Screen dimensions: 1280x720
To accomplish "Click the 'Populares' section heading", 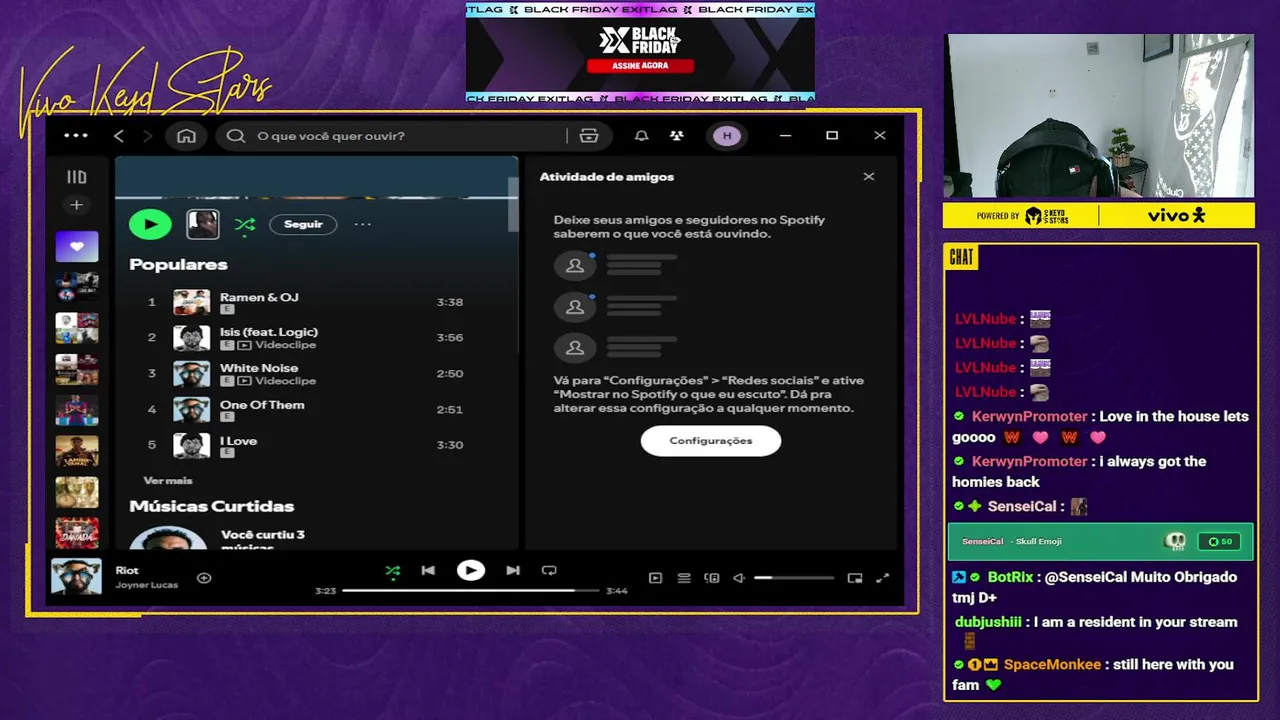I will 178,264.
